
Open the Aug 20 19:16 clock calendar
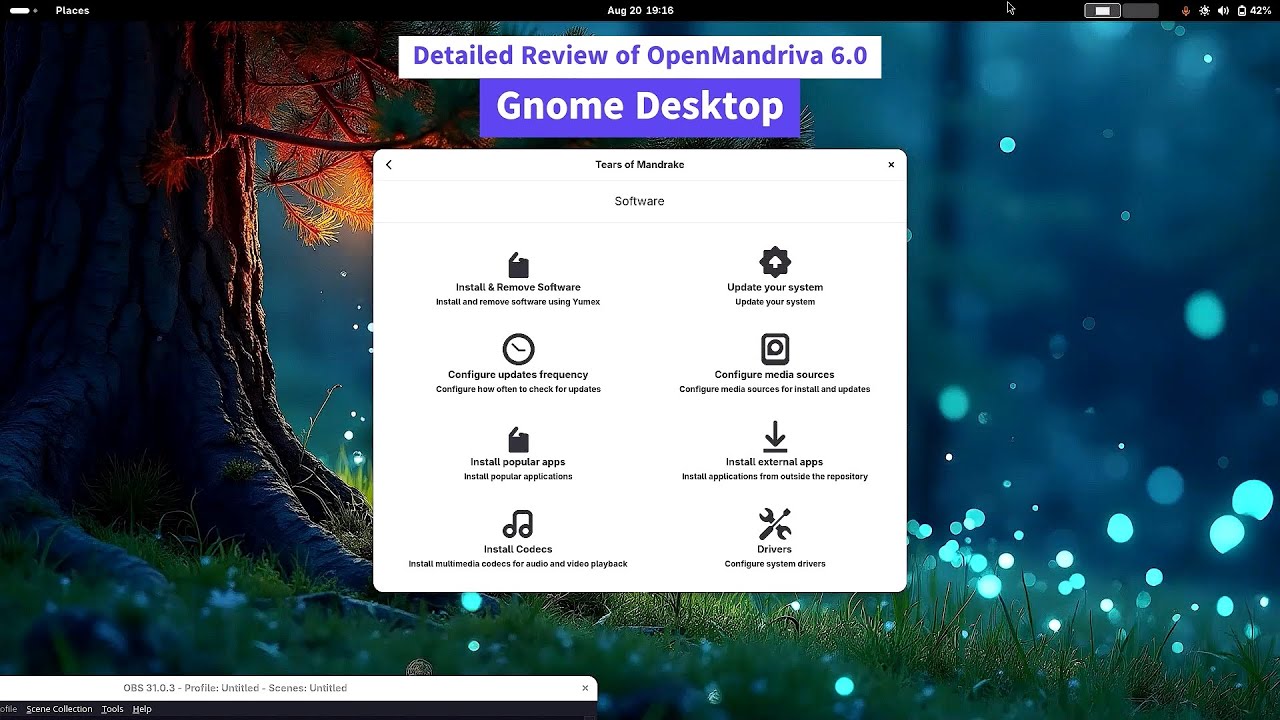point(640,10)
